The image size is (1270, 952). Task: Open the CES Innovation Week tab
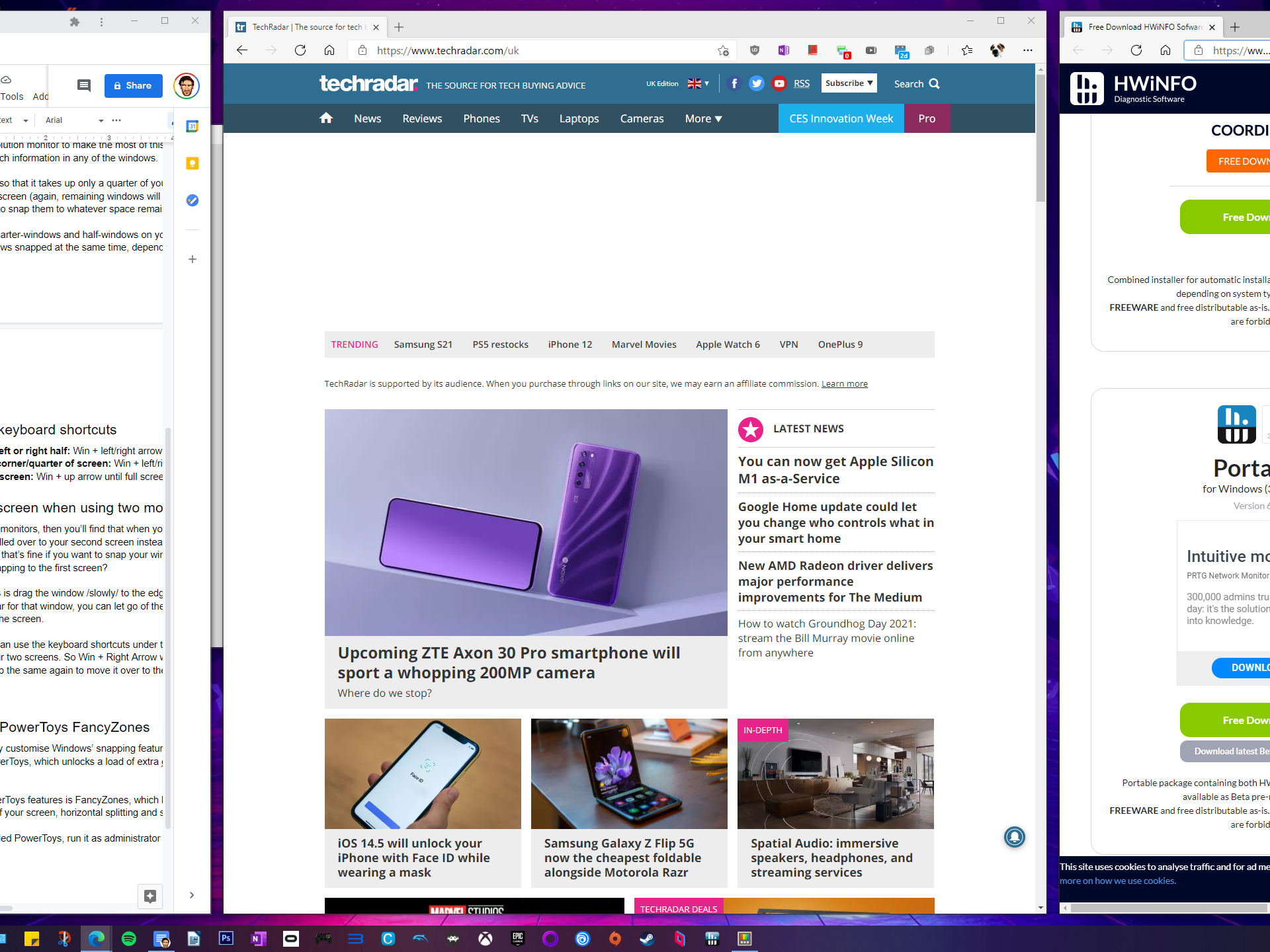[x=841, y=118]
